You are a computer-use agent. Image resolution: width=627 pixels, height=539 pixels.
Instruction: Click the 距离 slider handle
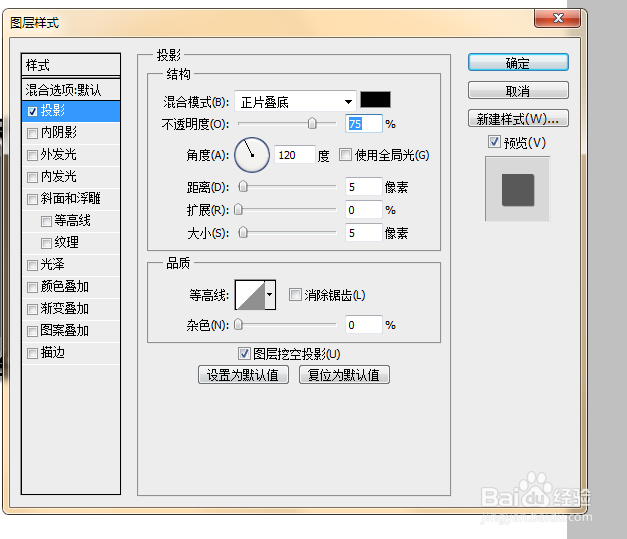tap(243, 186)
